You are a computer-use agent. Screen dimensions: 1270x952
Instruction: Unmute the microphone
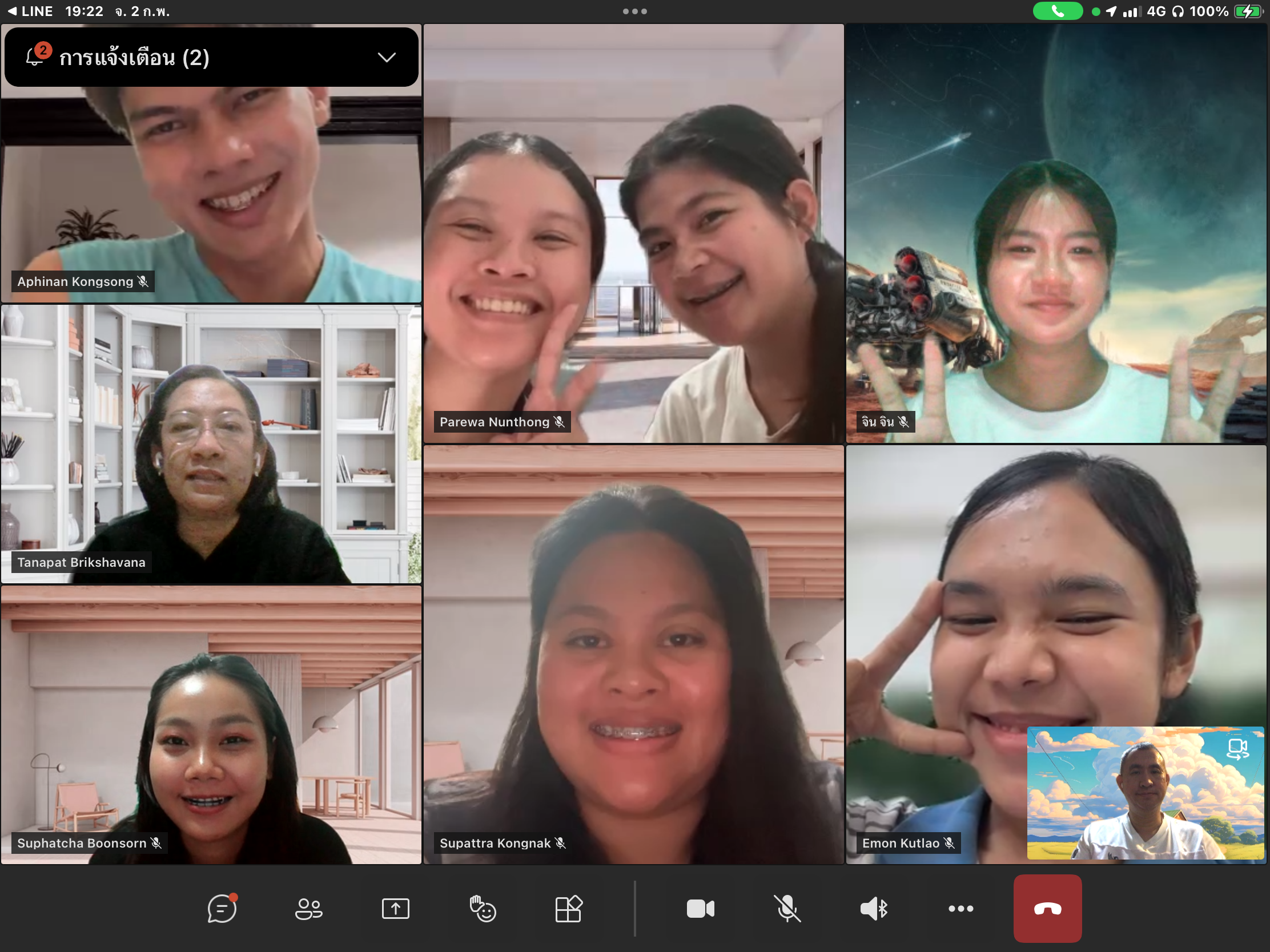[x=787, y=909]
